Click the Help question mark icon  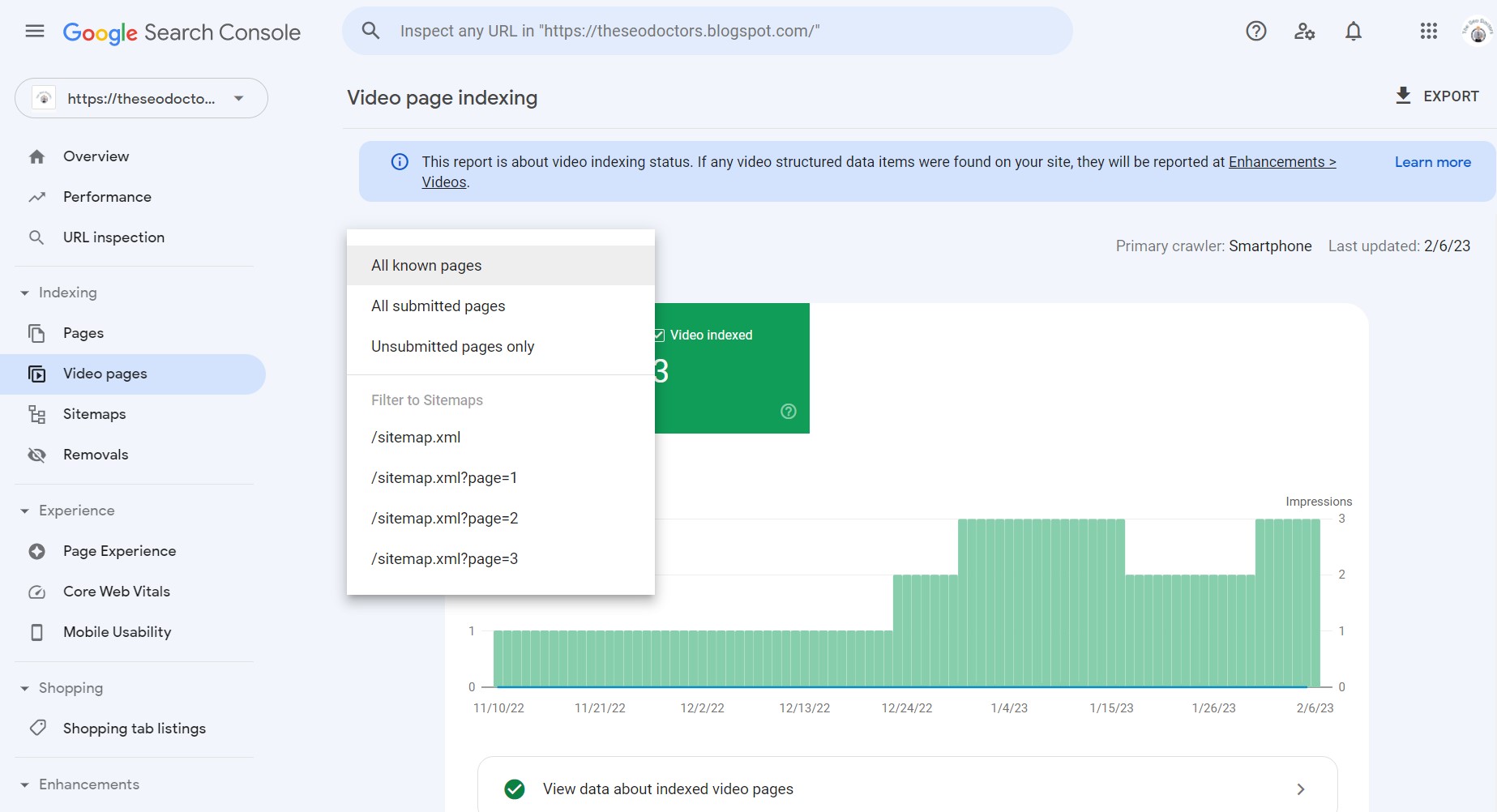point(1255,32)
